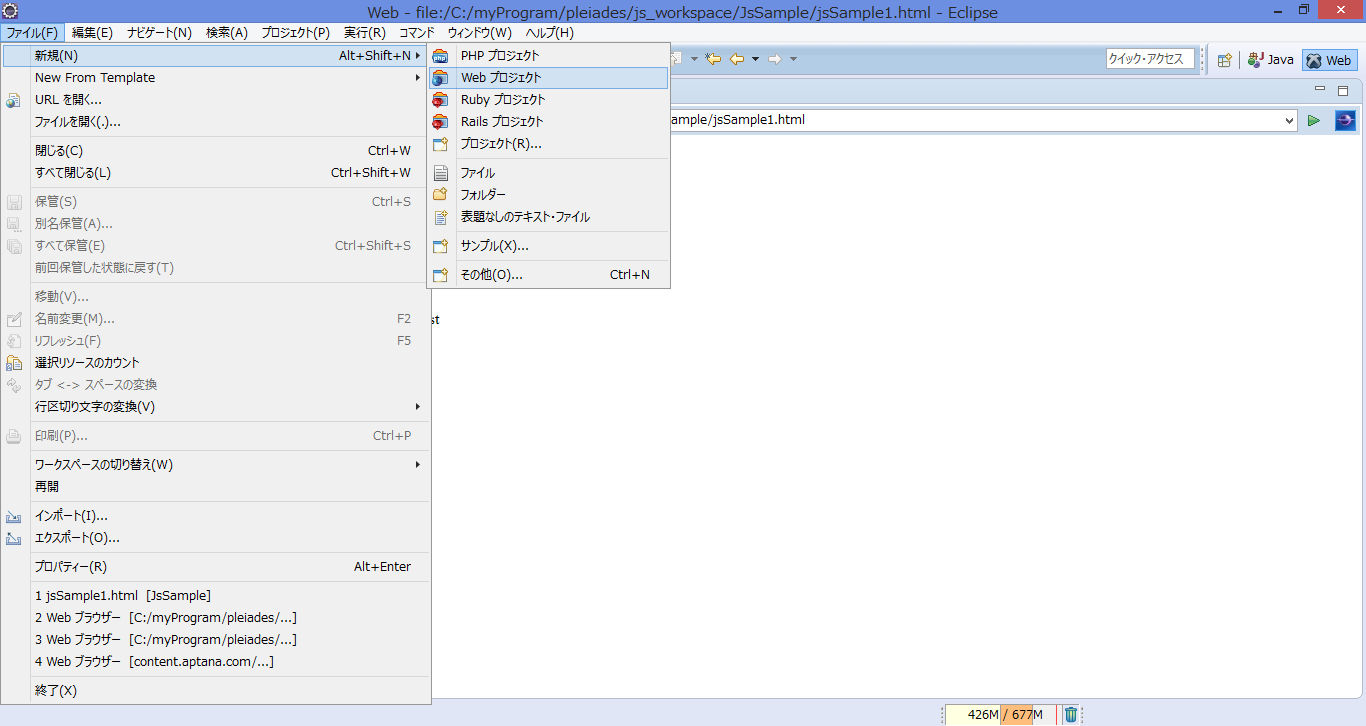
Task: Open back history dropdown arrow
Action: point(755,59)
